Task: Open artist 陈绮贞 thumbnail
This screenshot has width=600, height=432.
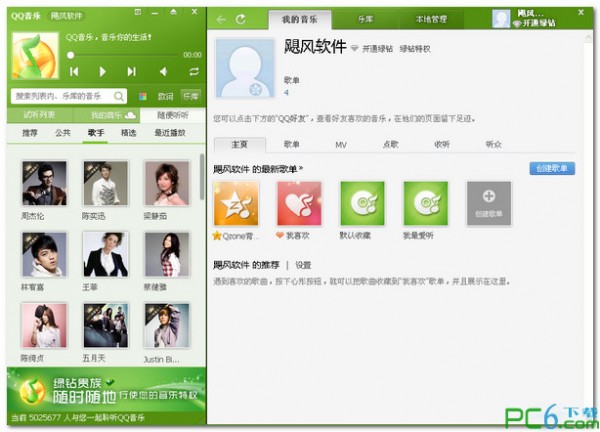Action: pos(44,326)
